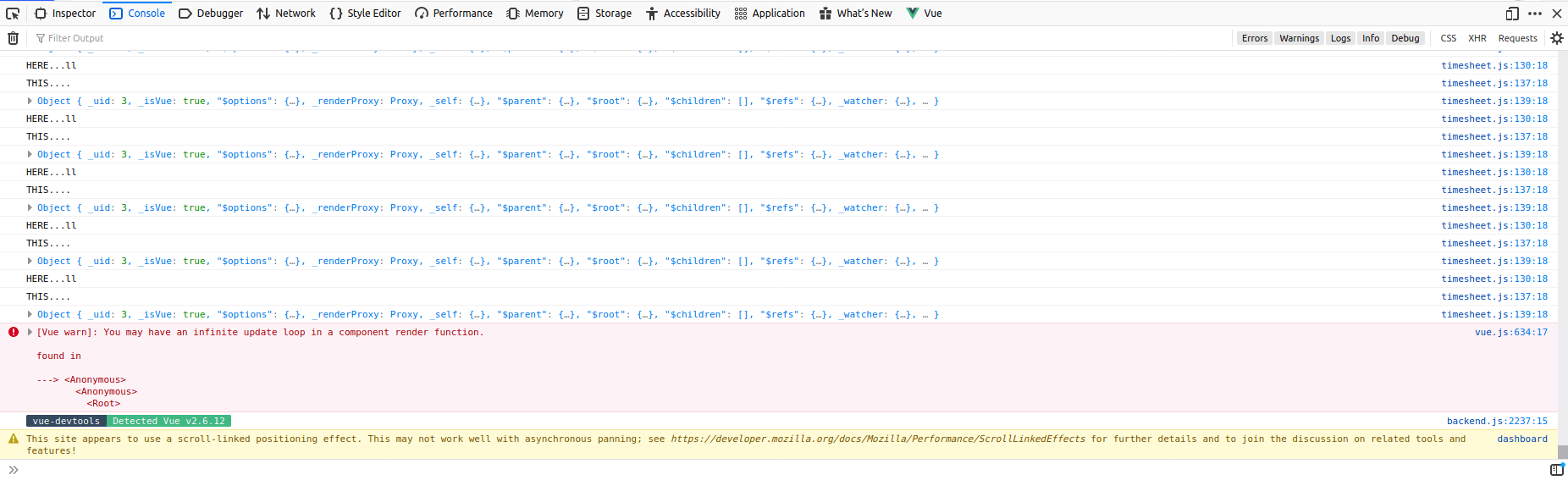Open the devtools more options menu
This screenshot has width=1568, height=497.
(1535, 14)
